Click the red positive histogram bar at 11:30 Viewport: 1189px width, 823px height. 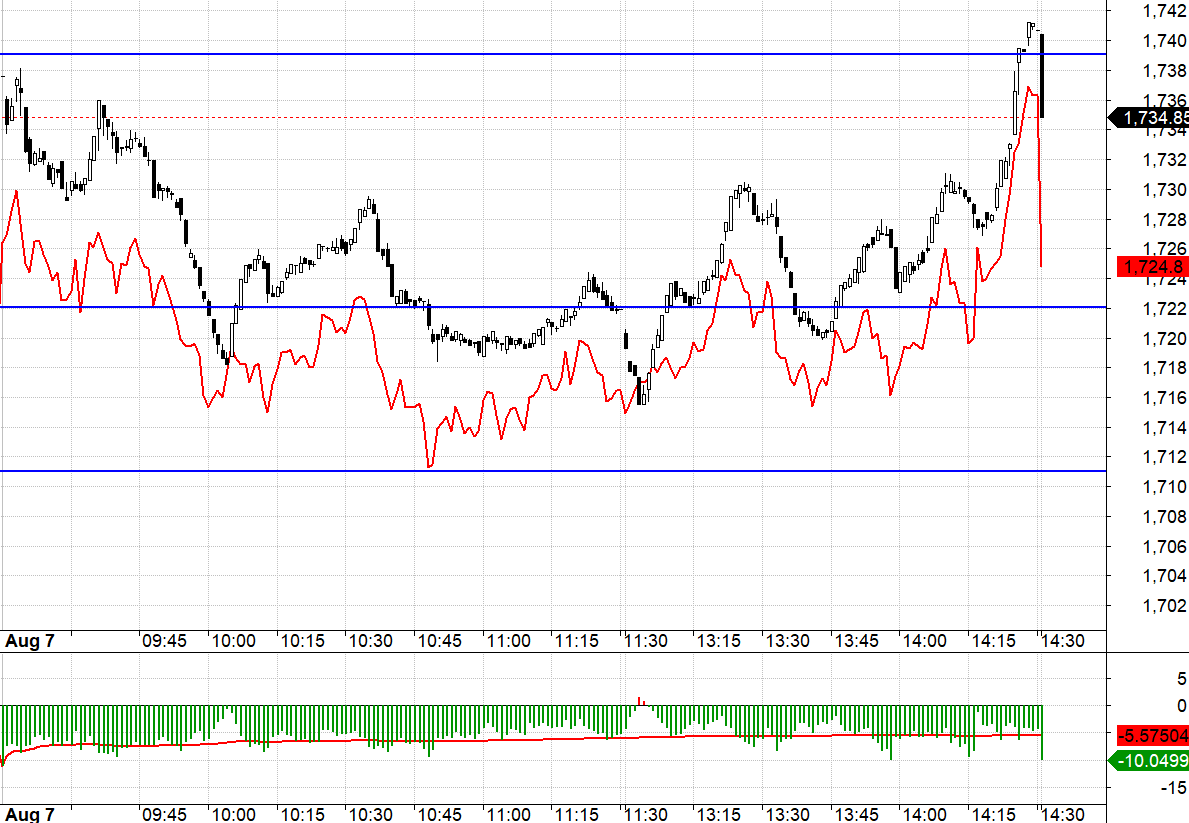pos(640,701)
